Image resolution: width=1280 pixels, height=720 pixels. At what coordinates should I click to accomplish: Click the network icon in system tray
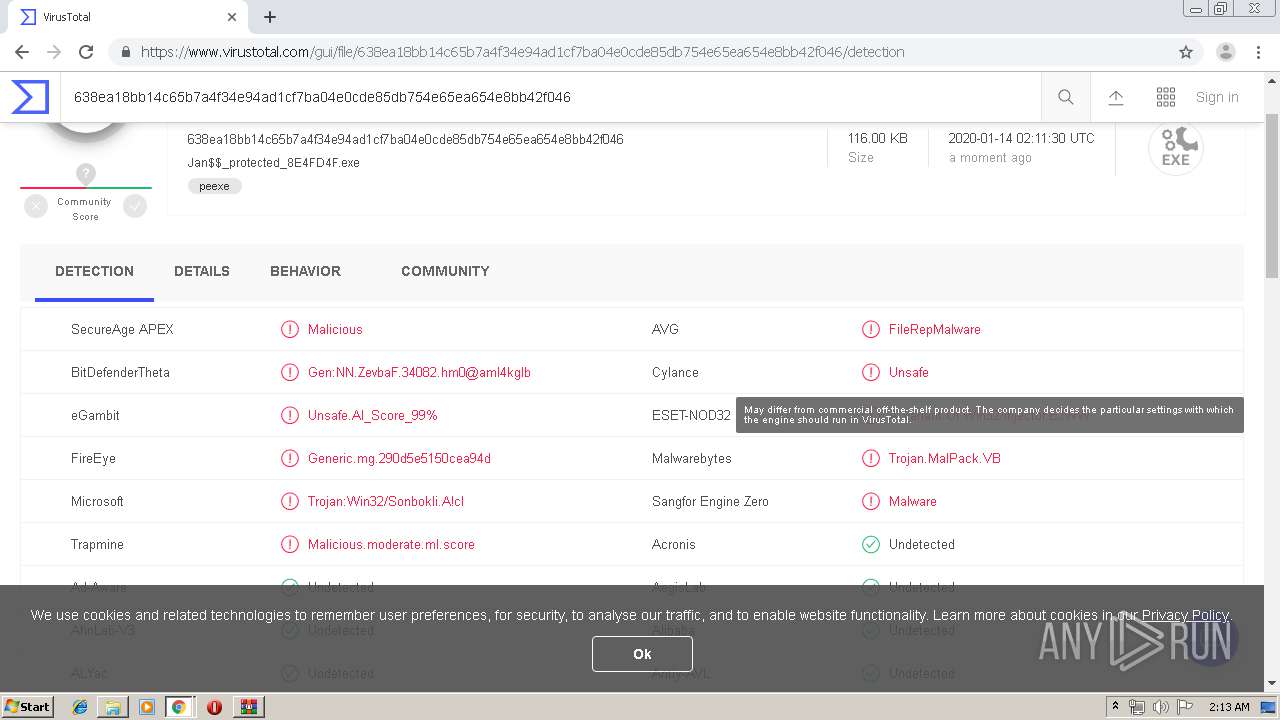1137,707
